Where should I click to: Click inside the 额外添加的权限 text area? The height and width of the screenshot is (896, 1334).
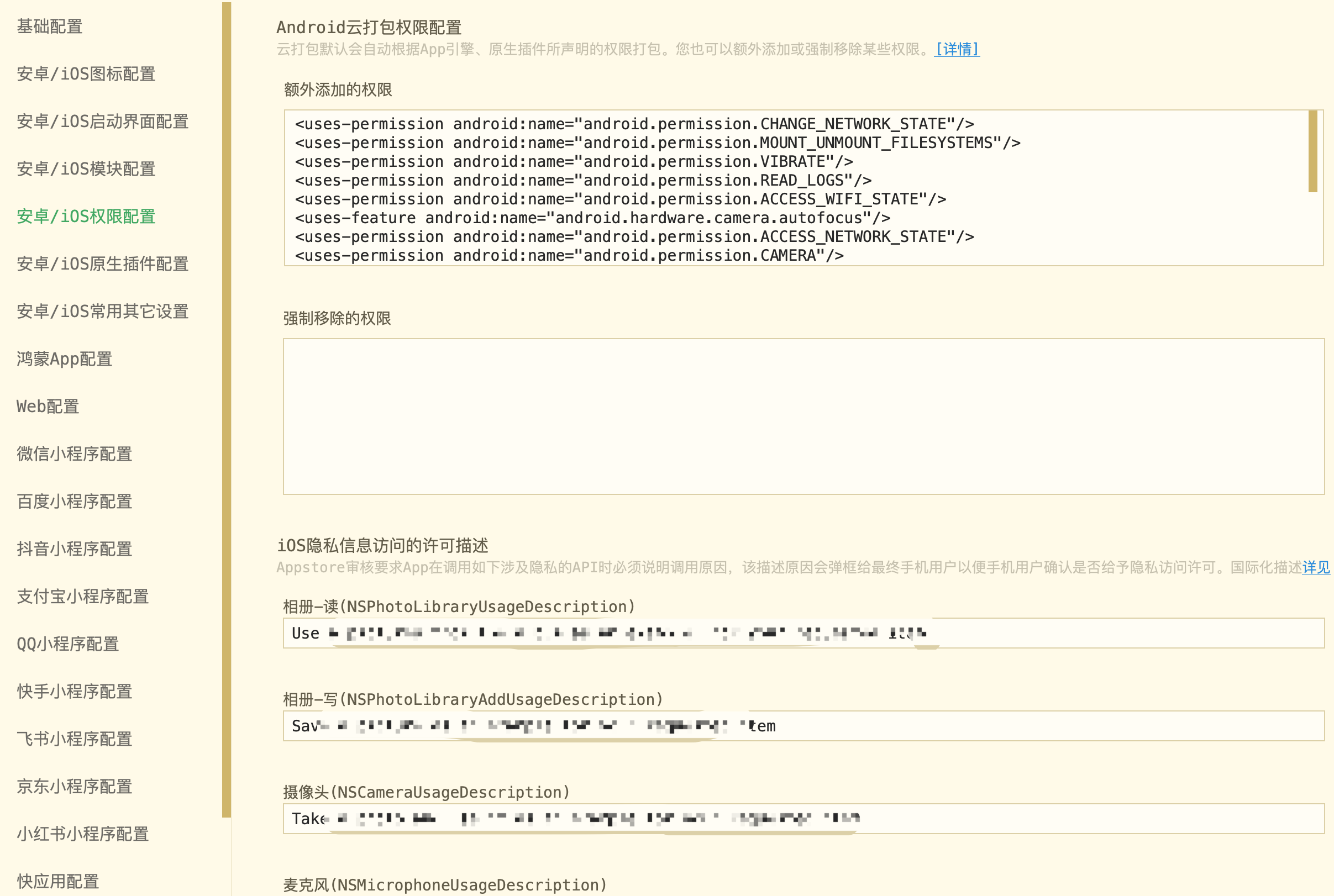tap(800, 188)
